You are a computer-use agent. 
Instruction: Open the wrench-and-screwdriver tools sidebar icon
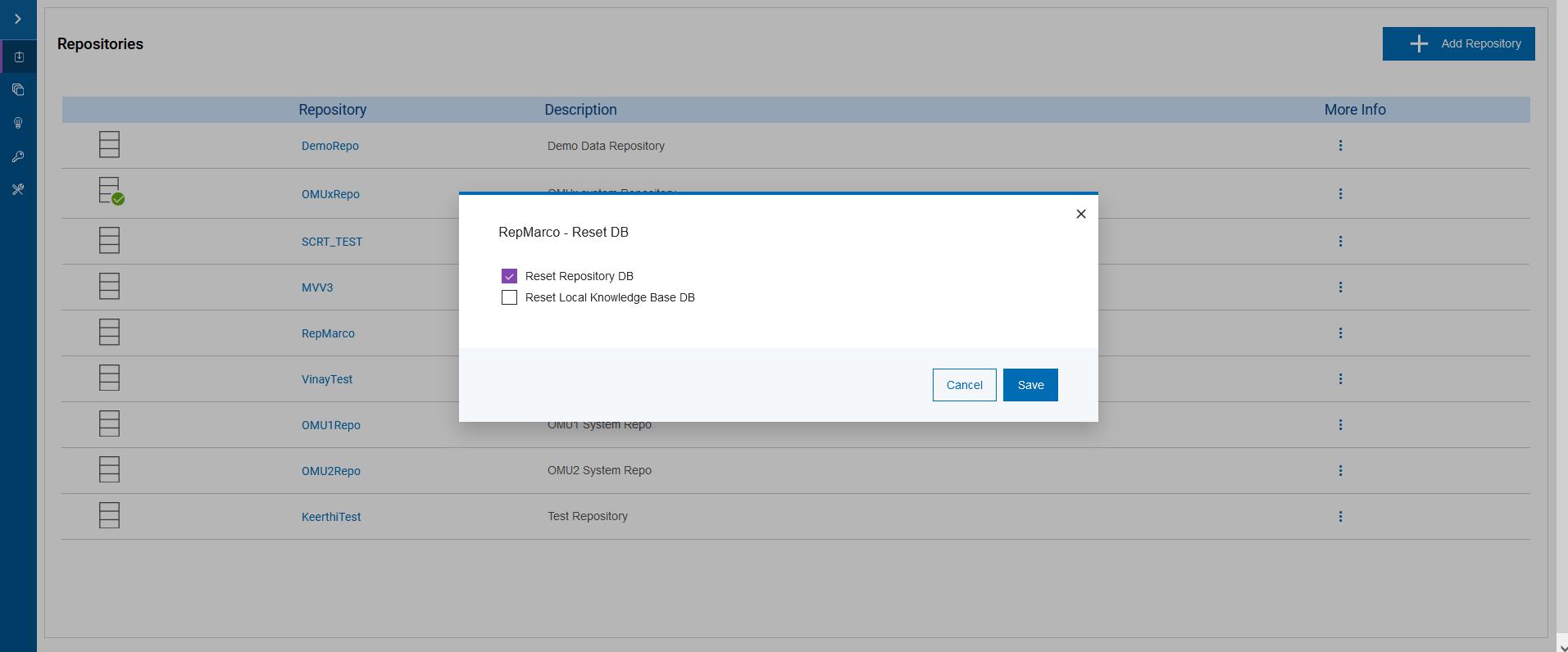(x=18, y=189)
